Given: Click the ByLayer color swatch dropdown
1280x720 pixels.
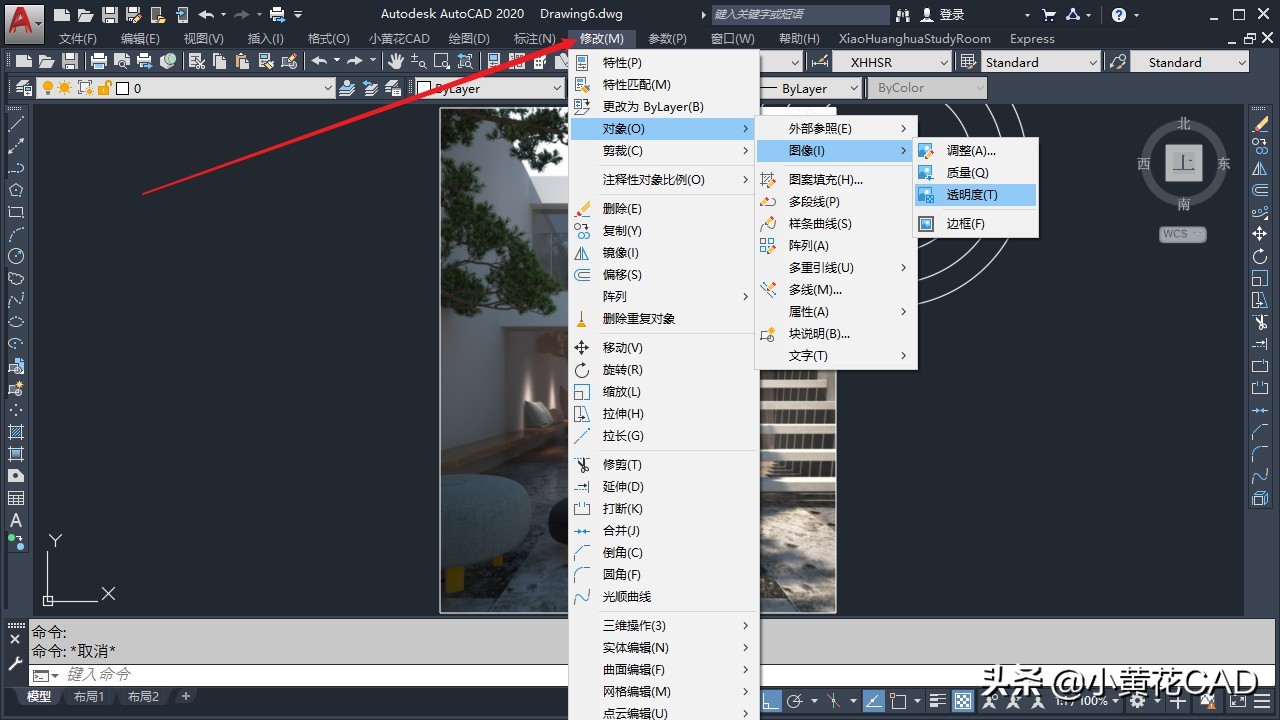Looking at the screenshot, I should click(489, 88).
